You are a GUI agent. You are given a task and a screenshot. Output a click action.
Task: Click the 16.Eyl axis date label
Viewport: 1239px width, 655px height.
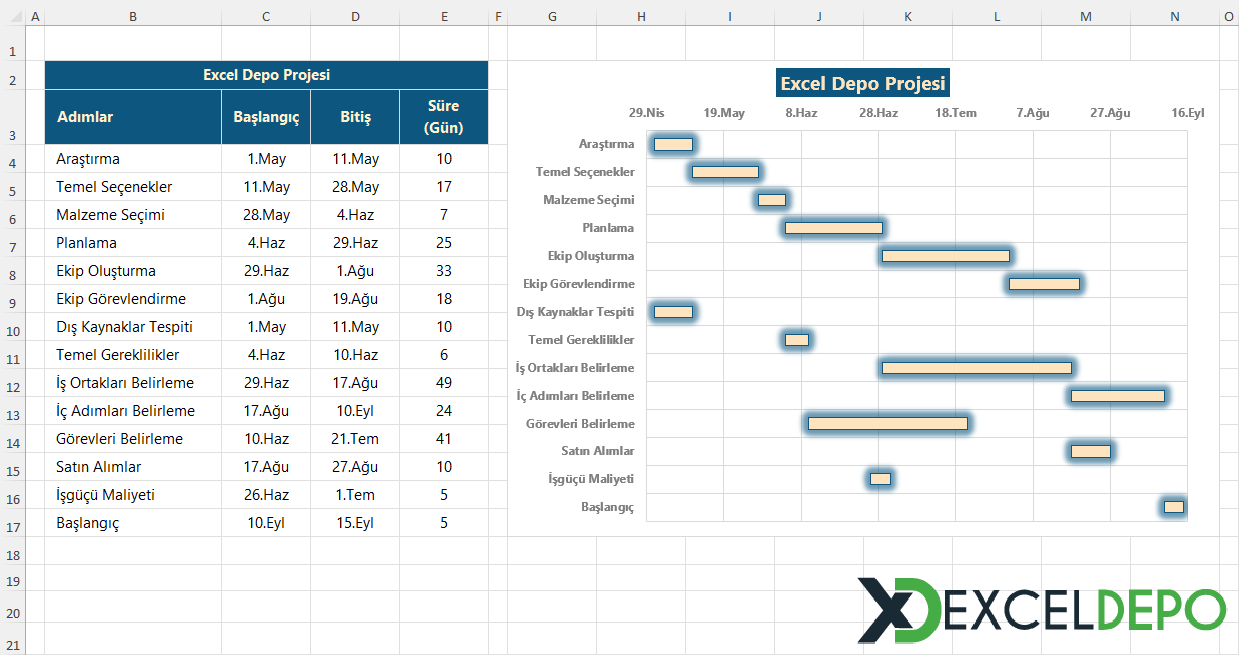click(x=1188, y=113)
